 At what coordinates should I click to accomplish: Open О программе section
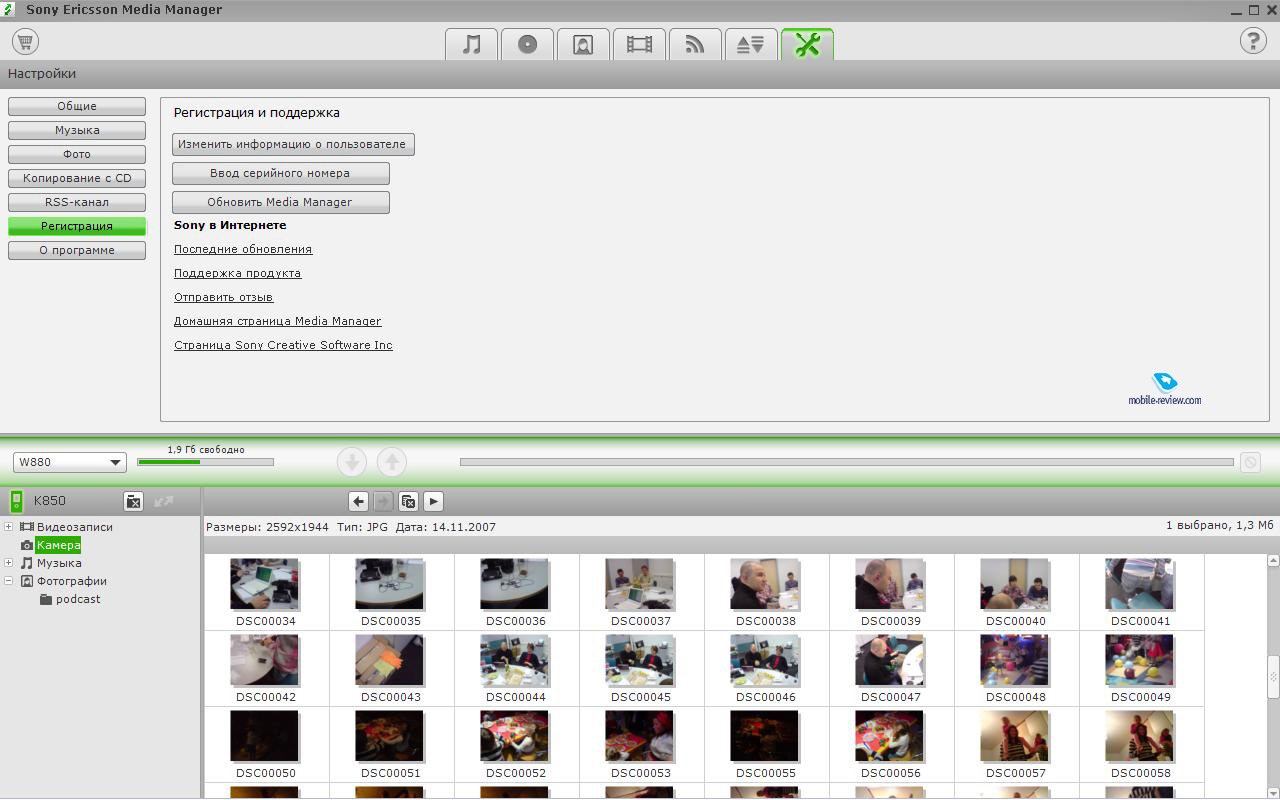click(77, 250)
